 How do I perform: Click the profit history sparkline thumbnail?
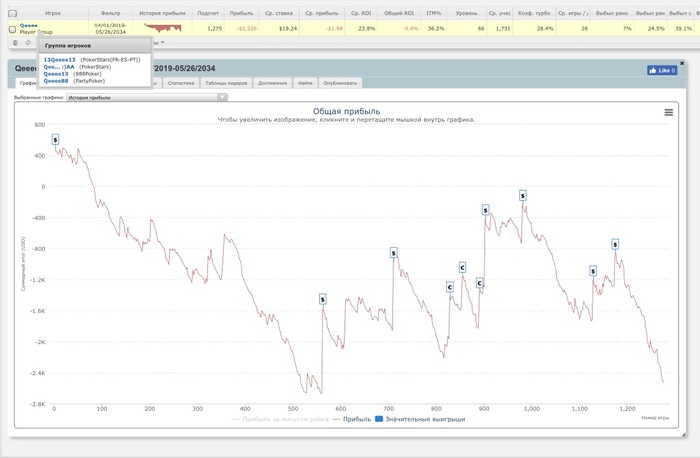pyautogui.click(x=162, y=28)
